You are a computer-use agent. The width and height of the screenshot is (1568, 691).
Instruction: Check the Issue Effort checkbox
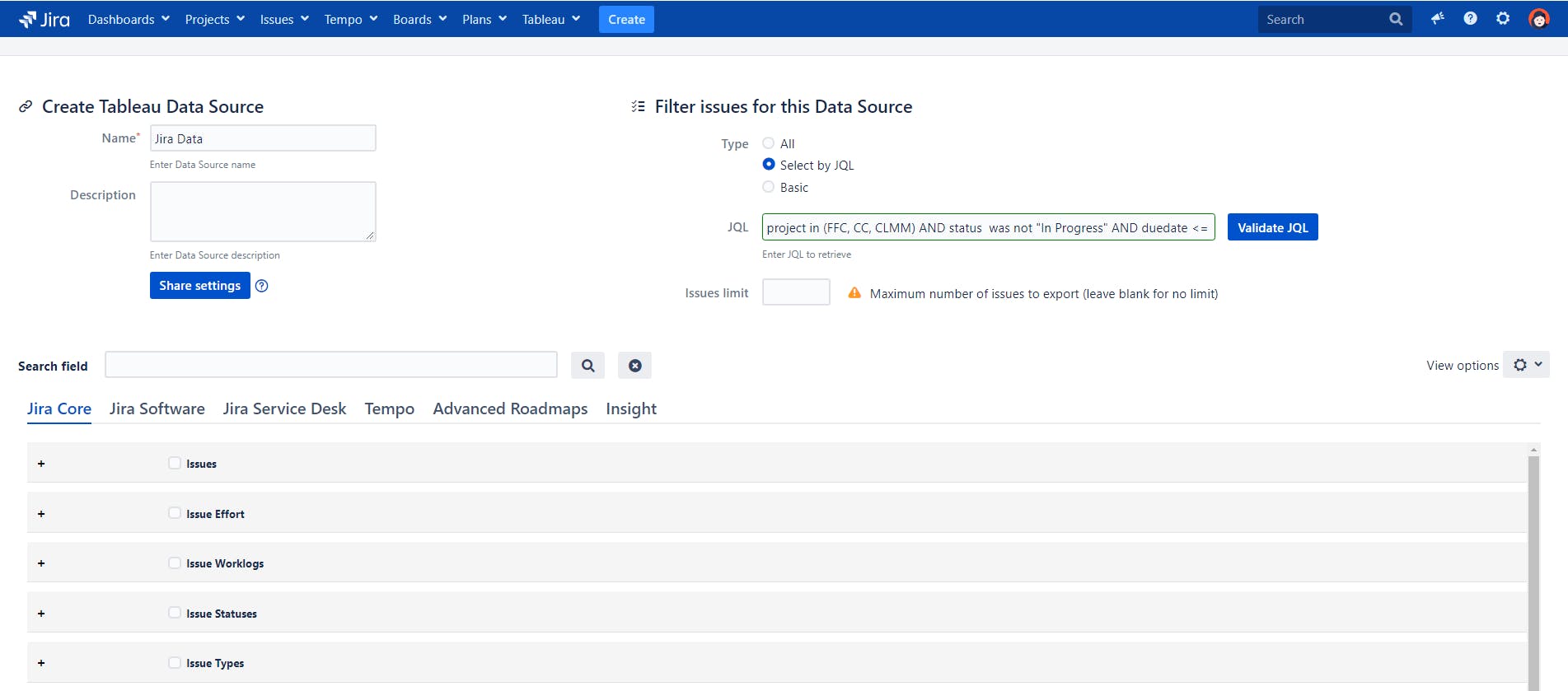[175, 513]
